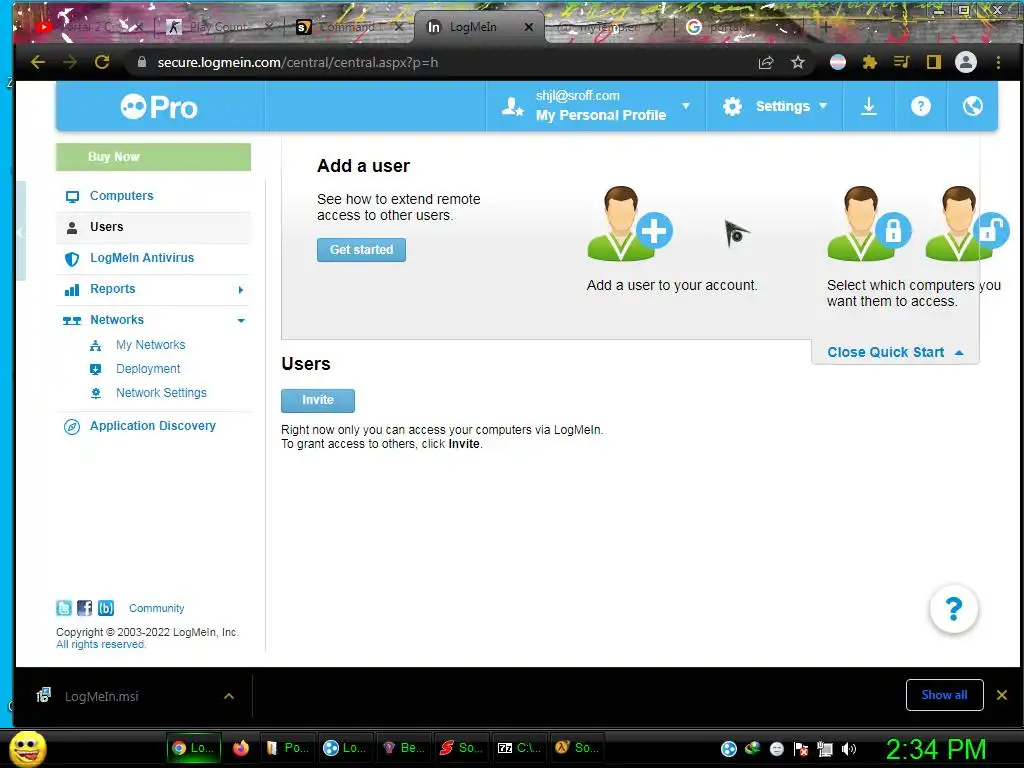The image size is (1024, 768).
Task: Open the LogMeIn.msi downloaded file
Action: (x=101, y=696)
